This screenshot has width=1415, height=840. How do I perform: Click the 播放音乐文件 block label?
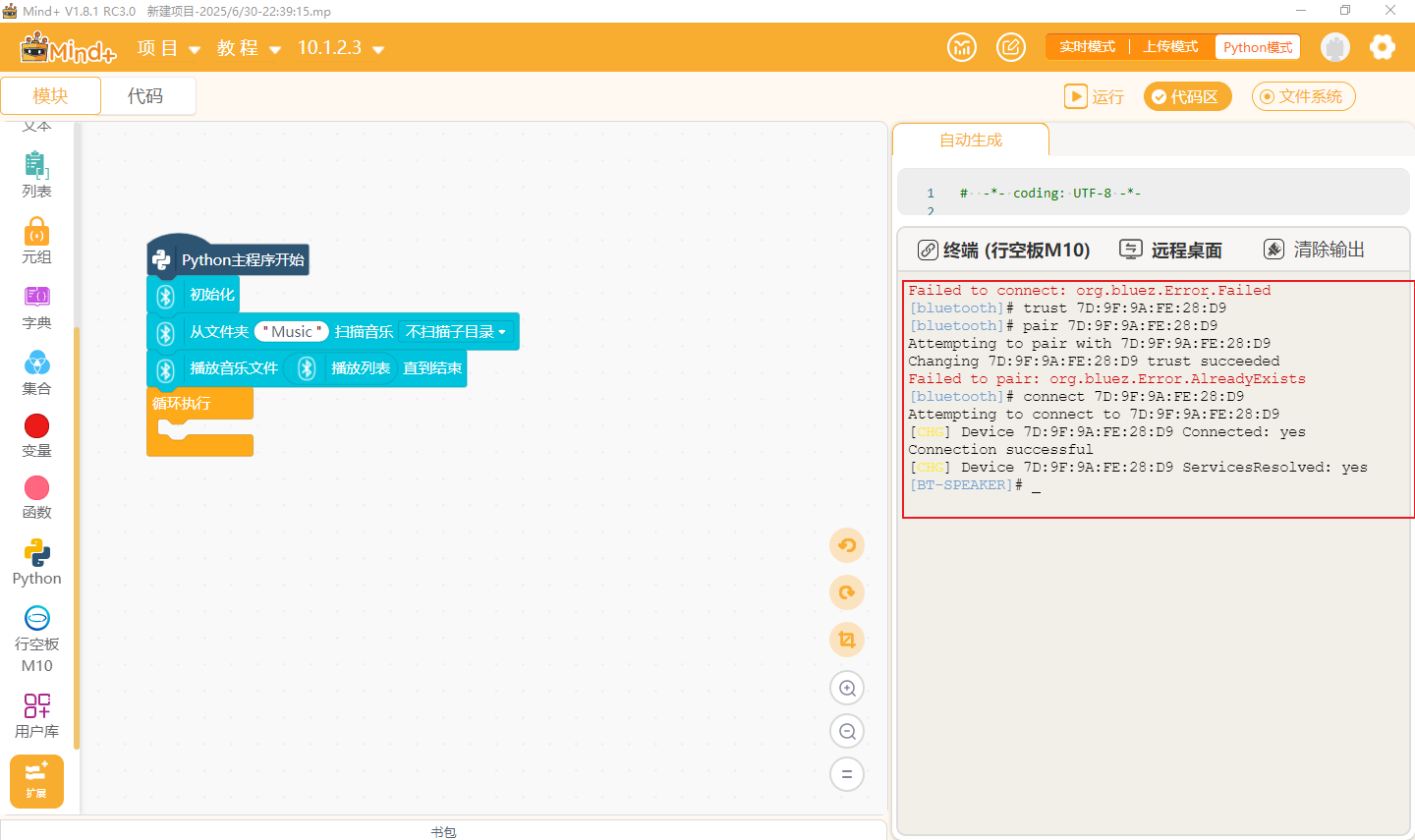point(234,368)
